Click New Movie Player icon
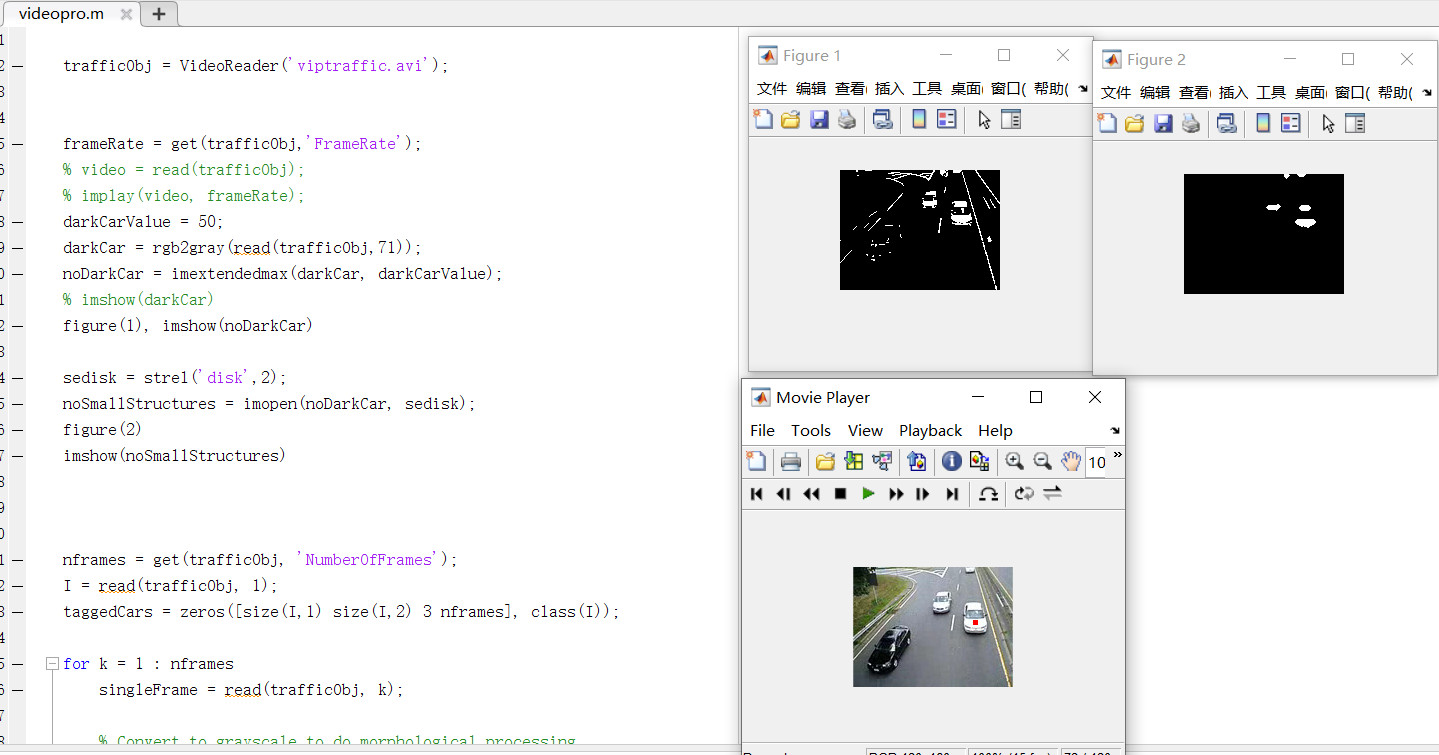The image size is (1439, 755). (756, 461)
